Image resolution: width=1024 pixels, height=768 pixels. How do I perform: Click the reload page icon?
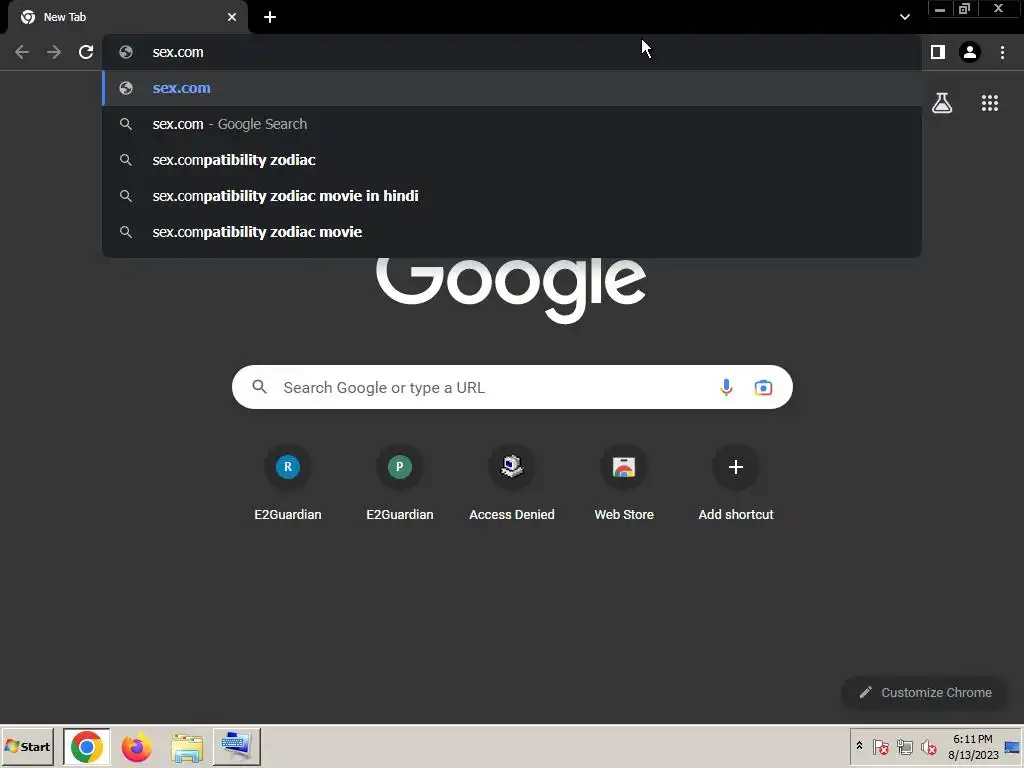point(86,52)
